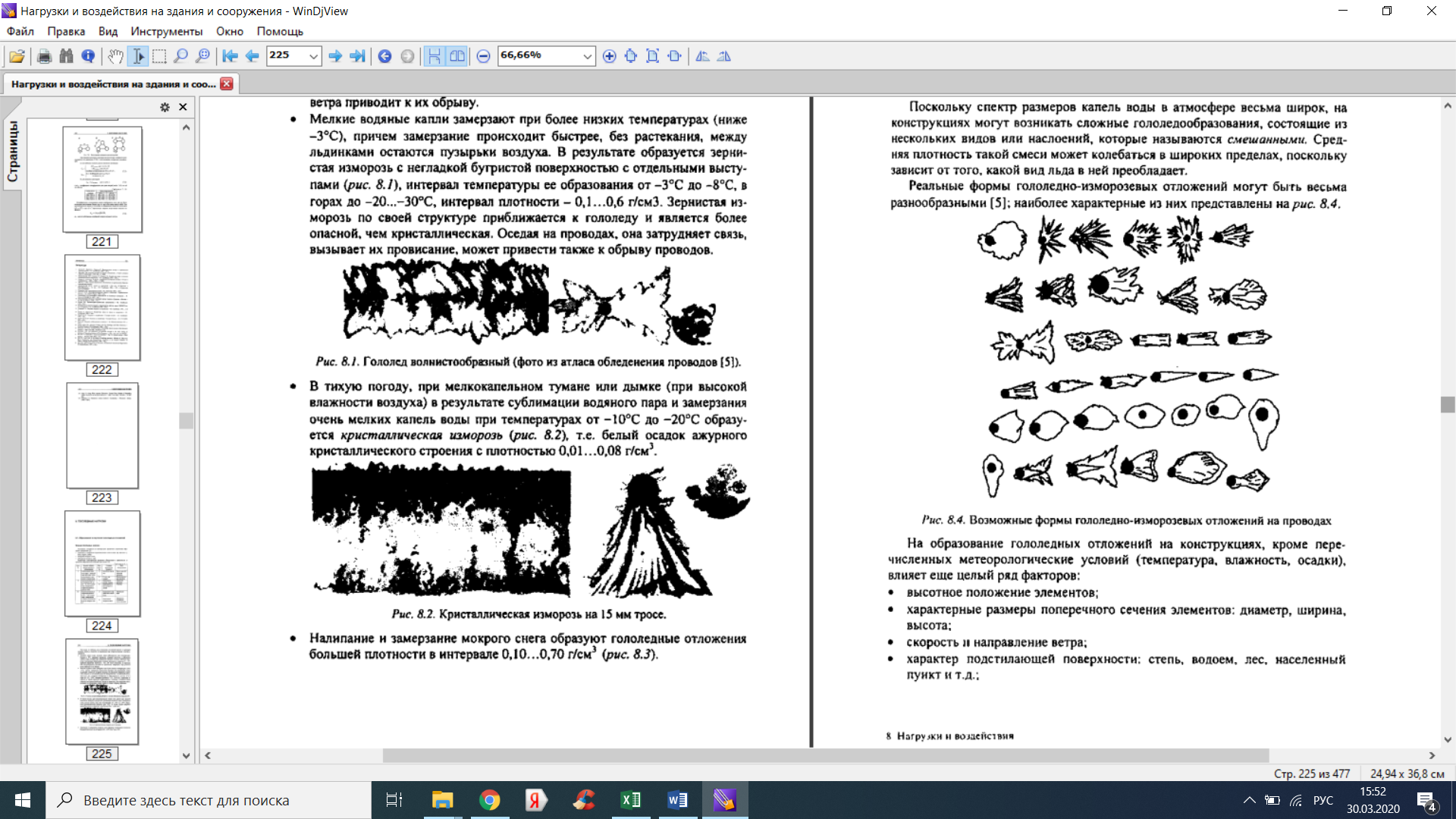The height and width of the screenshot is (819, 1456).
Task: Open Google Chrome from taskbar
Action: coord(489,800)
